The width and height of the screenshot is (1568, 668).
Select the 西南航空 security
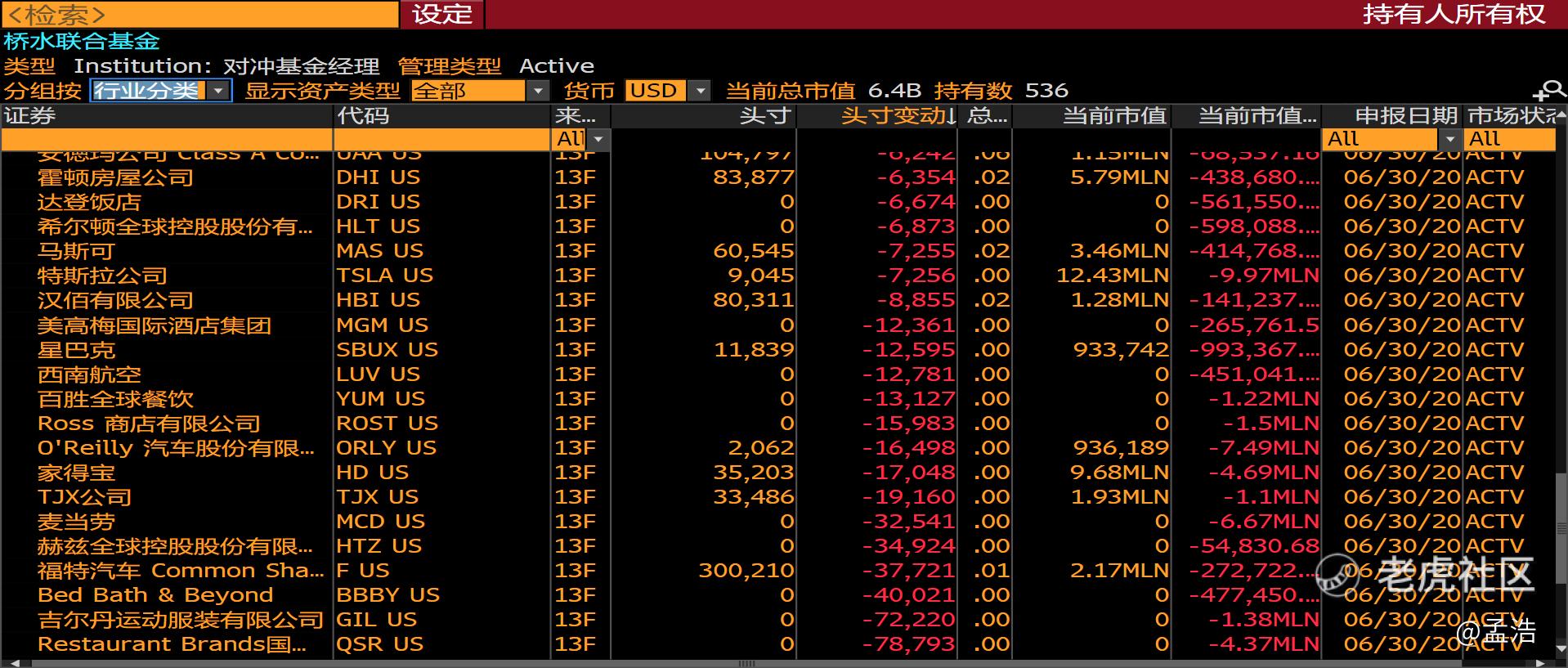coord(89,374)
